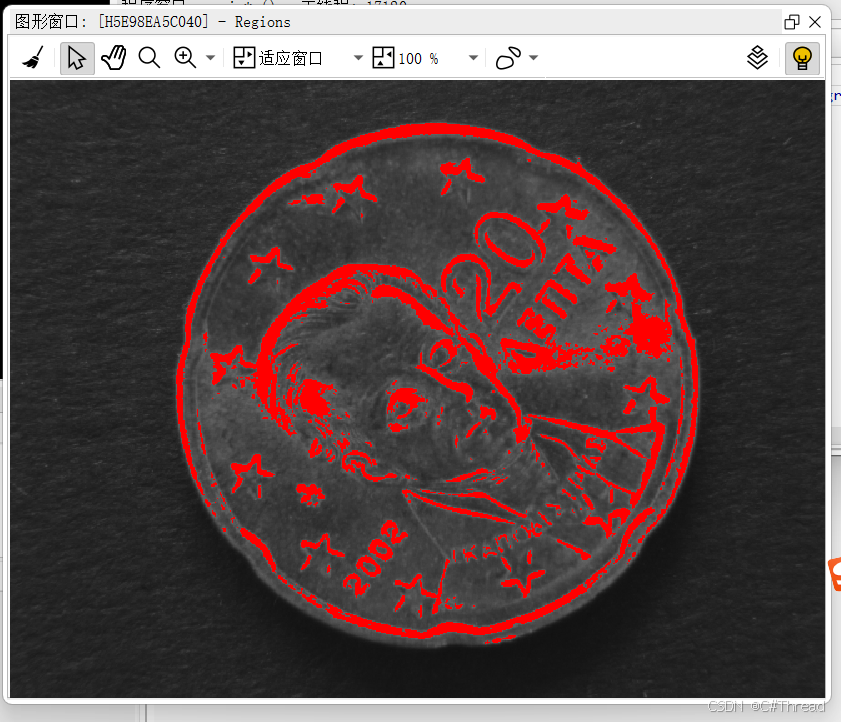Screen dimensions: 841x722
Task: Expand the ROI shape dropdown arrow
Action: pos(533,58)
